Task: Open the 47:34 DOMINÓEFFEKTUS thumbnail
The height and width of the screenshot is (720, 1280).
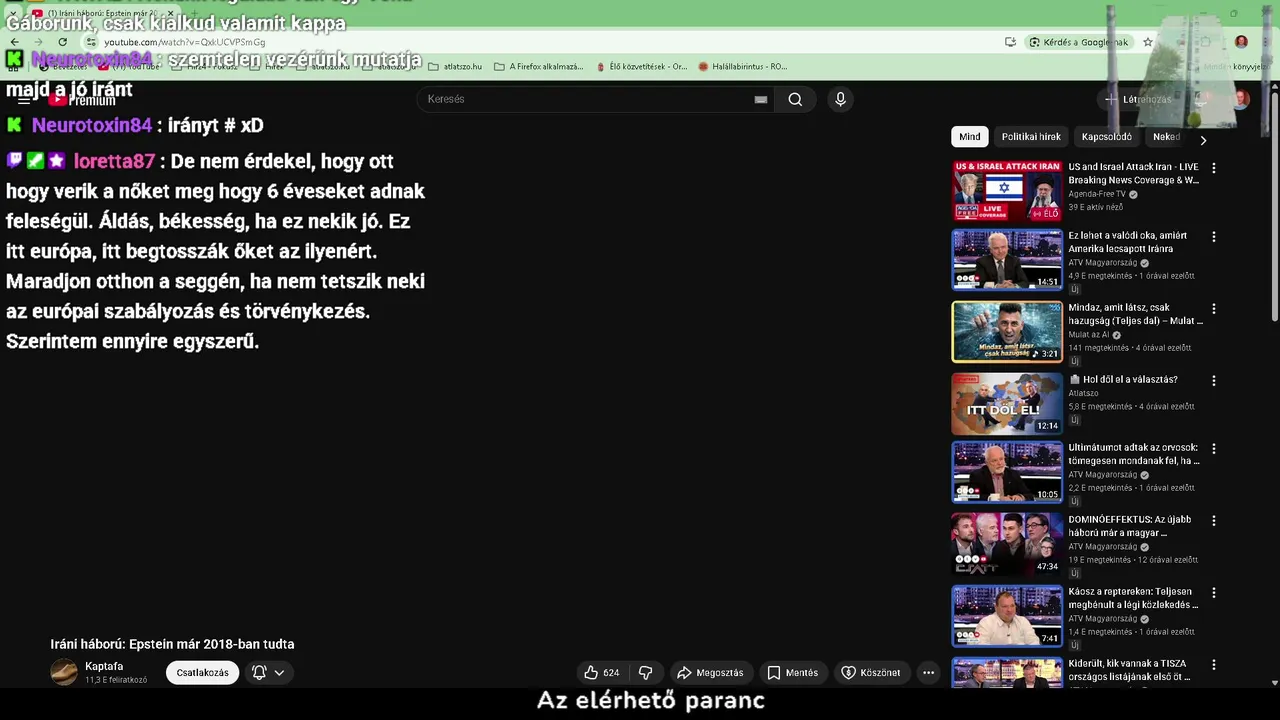Action: click(x=1007, y=544)
